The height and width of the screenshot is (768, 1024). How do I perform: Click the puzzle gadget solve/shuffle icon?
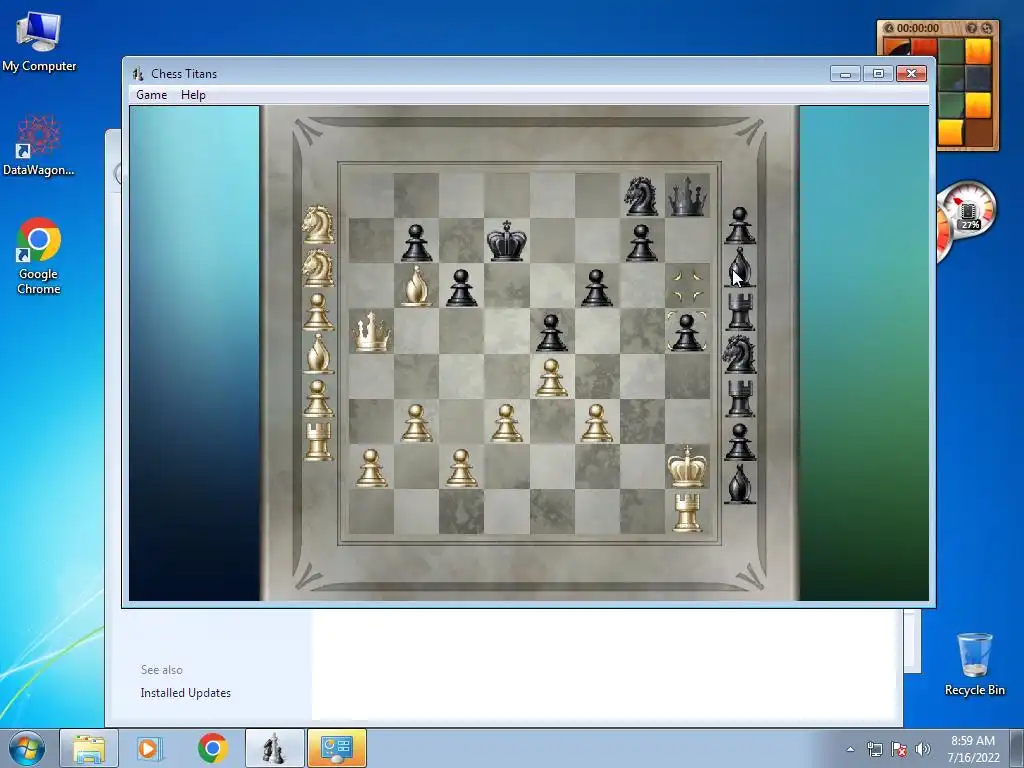987,28
